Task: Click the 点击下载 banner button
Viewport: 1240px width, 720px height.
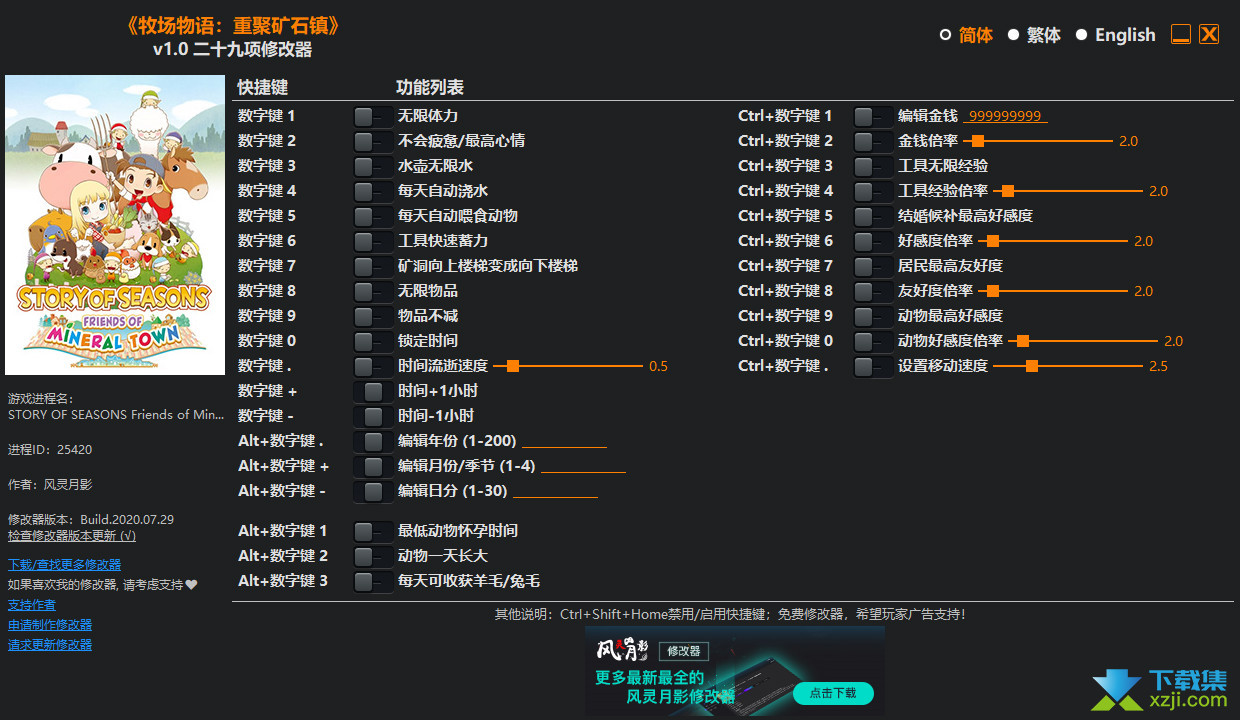Action: (833, 693)
